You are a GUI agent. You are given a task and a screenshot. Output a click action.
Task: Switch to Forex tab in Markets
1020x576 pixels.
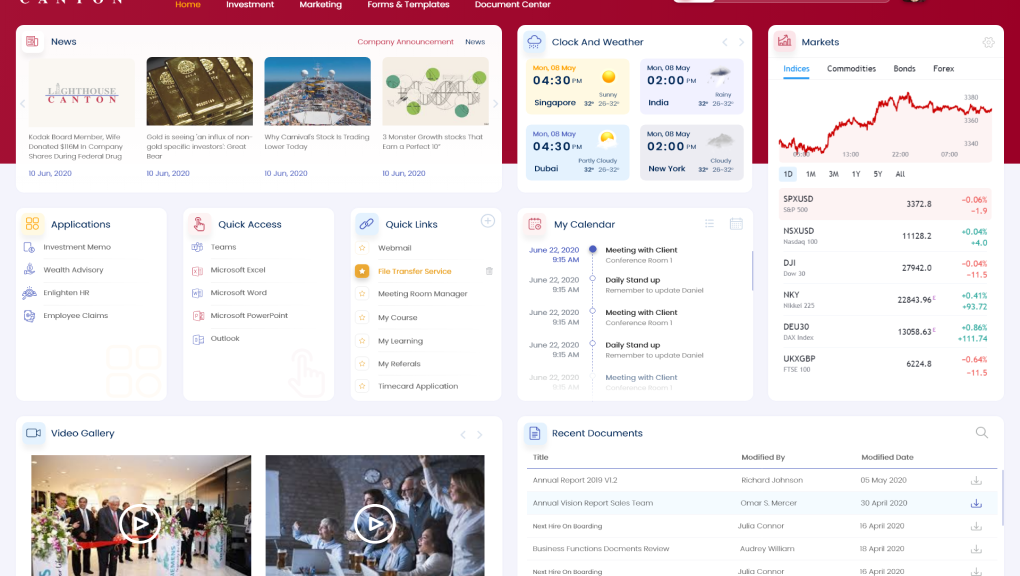pyautogui.click(x=943, y=68)
